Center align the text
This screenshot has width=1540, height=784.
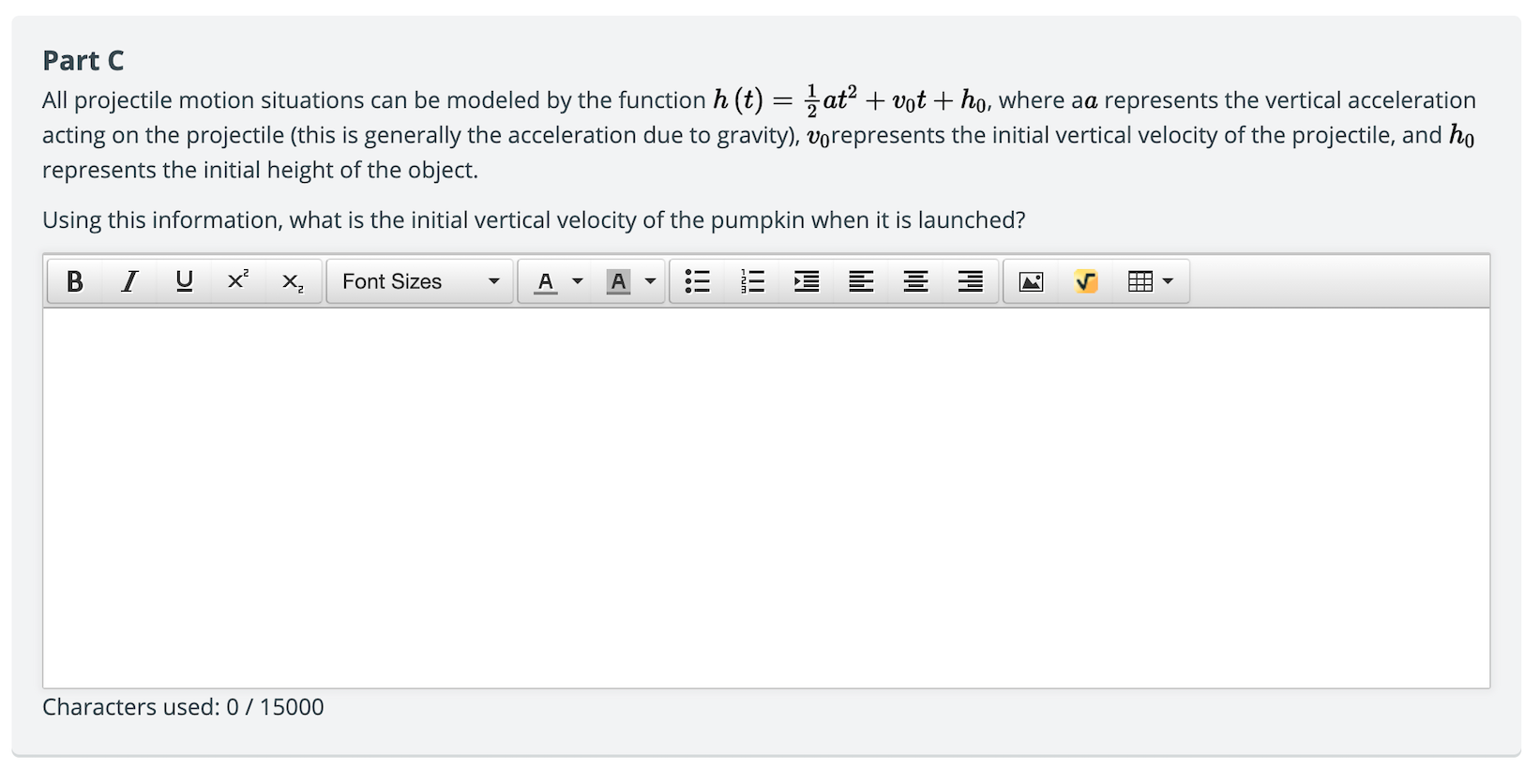[915, 281]
